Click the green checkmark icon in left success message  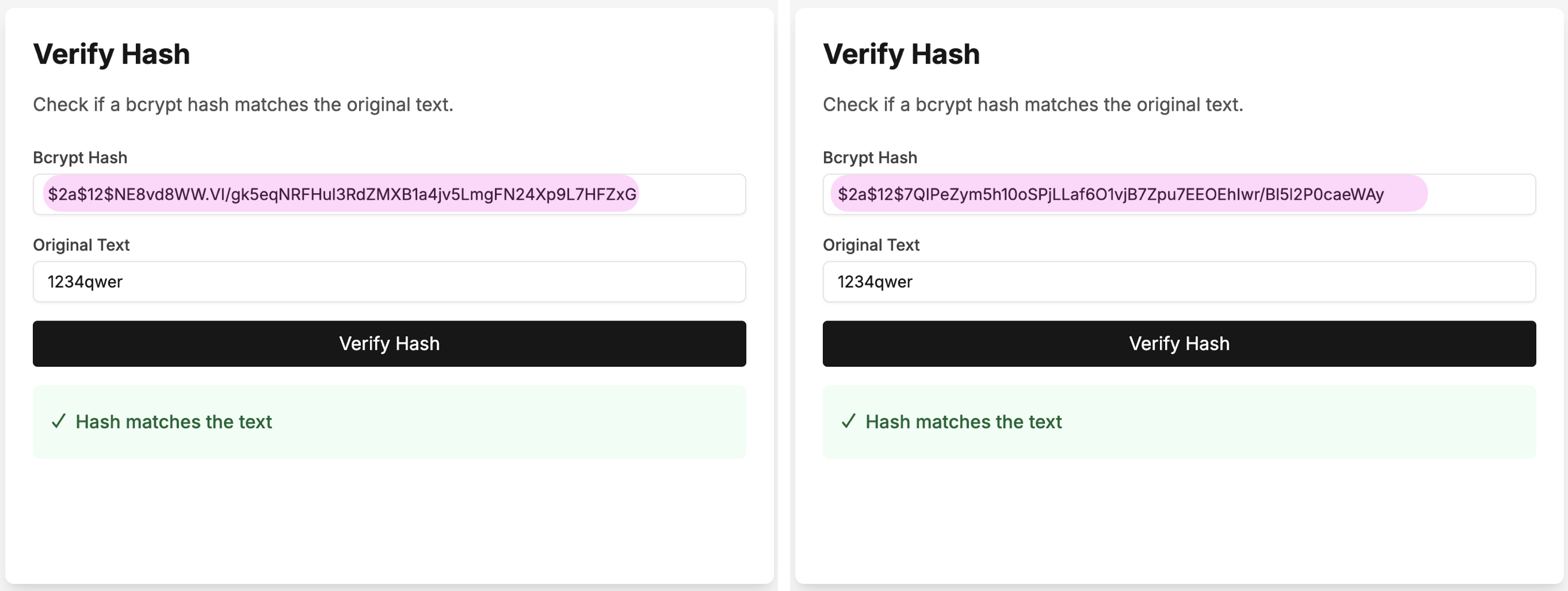(59, 422)
